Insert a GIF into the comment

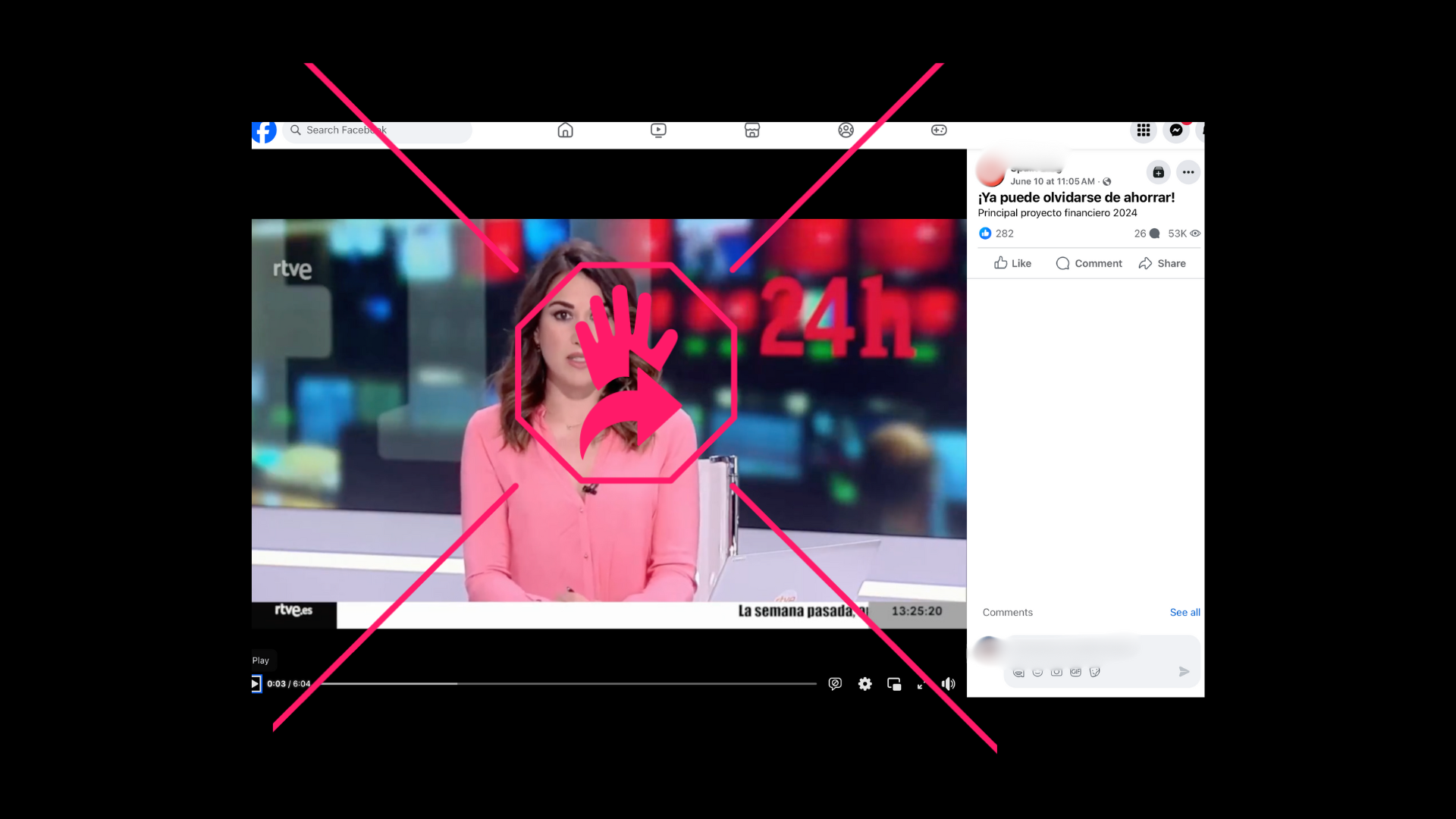click(x=1075, y=672)
